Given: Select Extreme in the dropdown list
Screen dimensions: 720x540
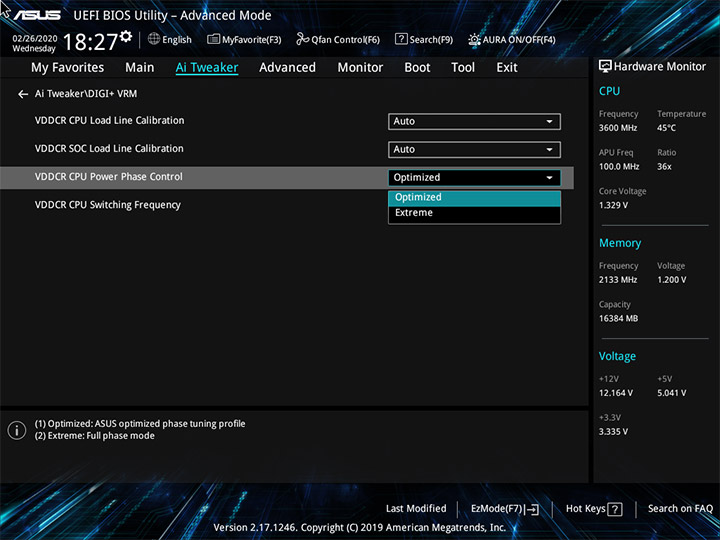Looking at the screenshot, I should tap(474, 213).
